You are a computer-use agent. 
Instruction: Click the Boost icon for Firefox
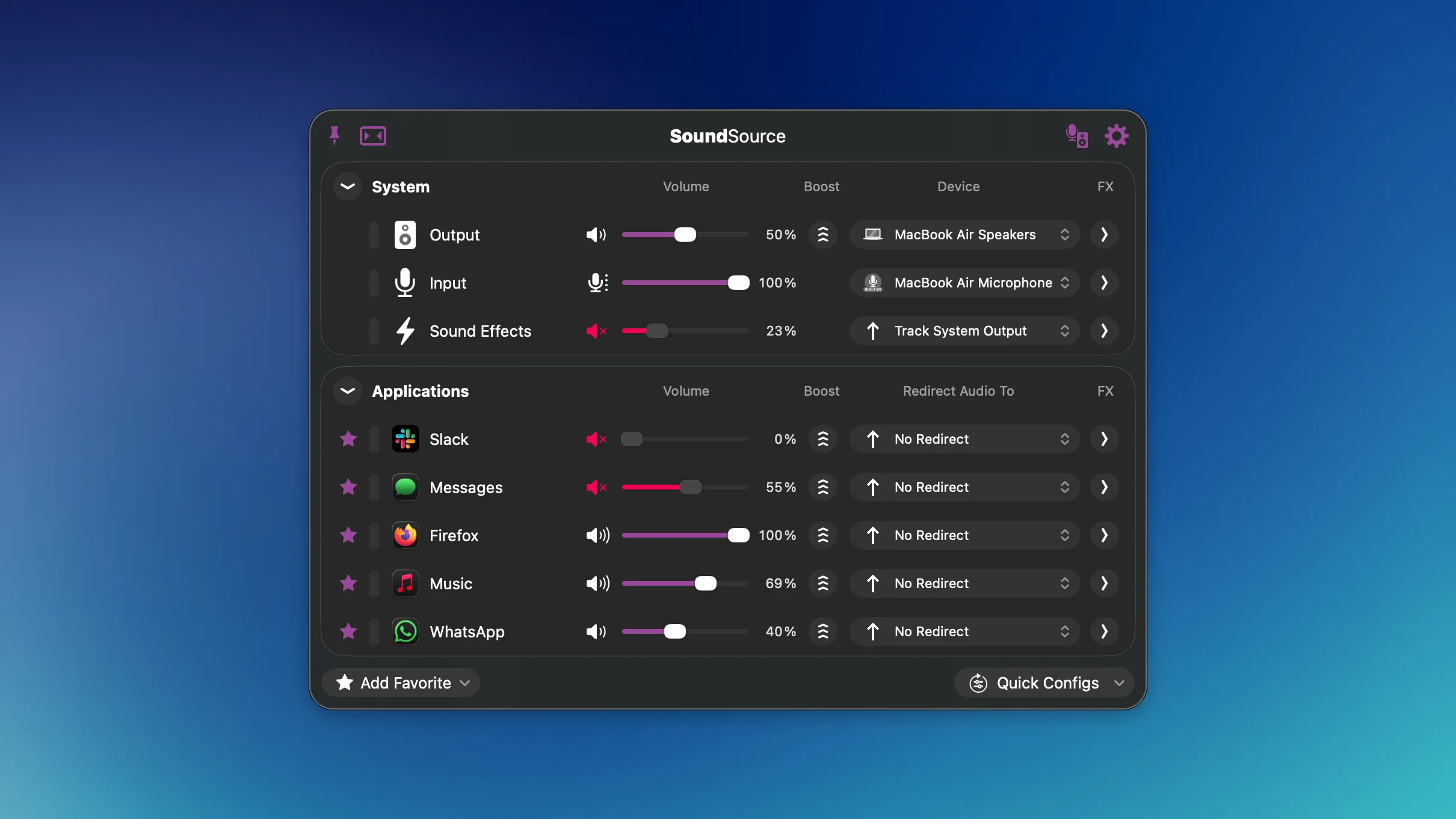pos(822,535)
